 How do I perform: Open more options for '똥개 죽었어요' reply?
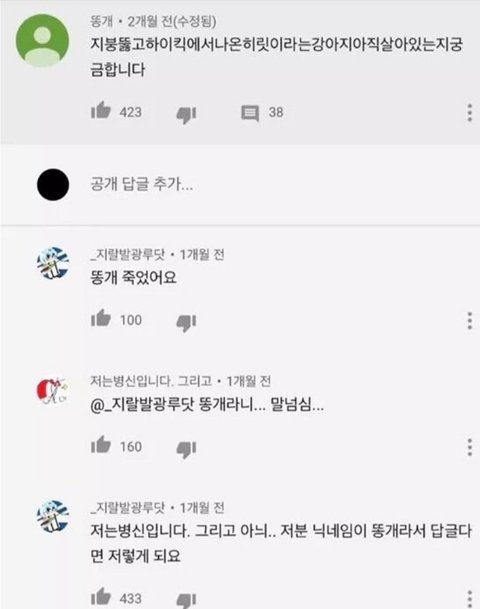[x=470, y=320]
